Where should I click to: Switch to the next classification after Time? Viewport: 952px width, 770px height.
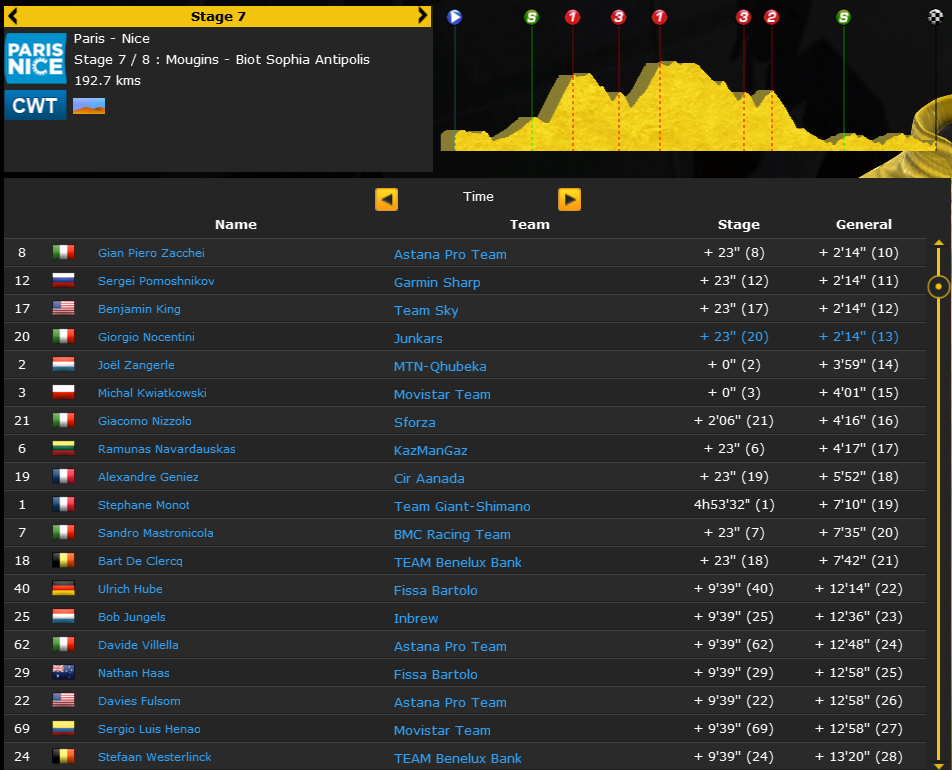(x=569, y=199)
